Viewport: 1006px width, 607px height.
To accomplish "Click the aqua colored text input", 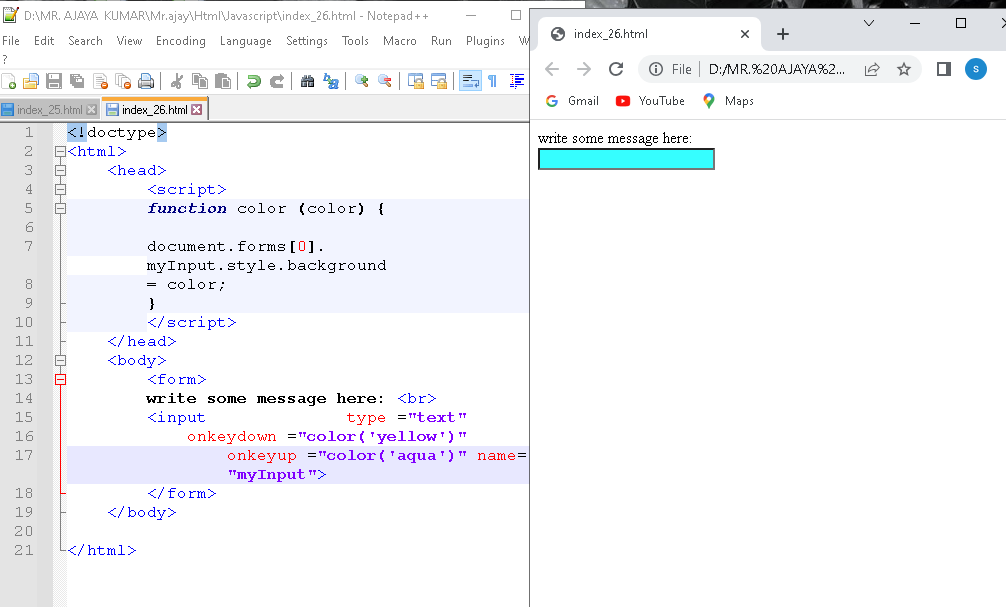I will click(626, 159).
